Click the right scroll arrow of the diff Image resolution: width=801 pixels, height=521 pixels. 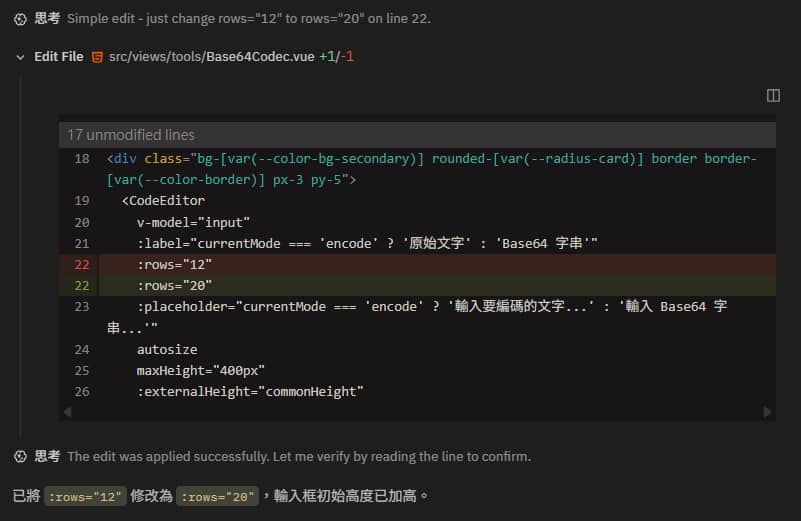pyautogui.click(x=767, y=412)
